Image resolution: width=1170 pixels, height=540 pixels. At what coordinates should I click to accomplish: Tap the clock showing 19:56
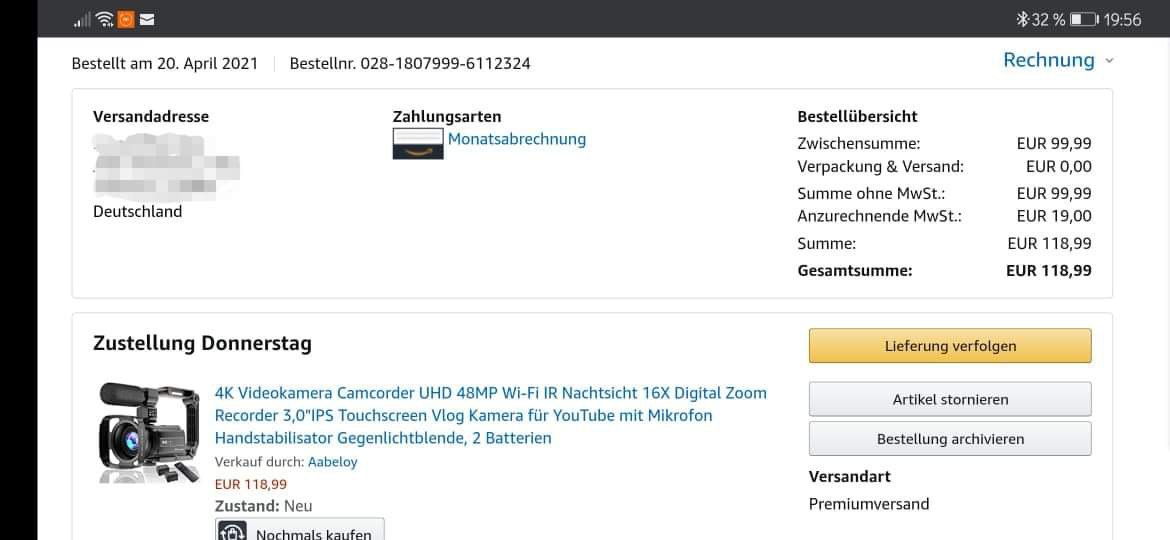point(1122,20)
